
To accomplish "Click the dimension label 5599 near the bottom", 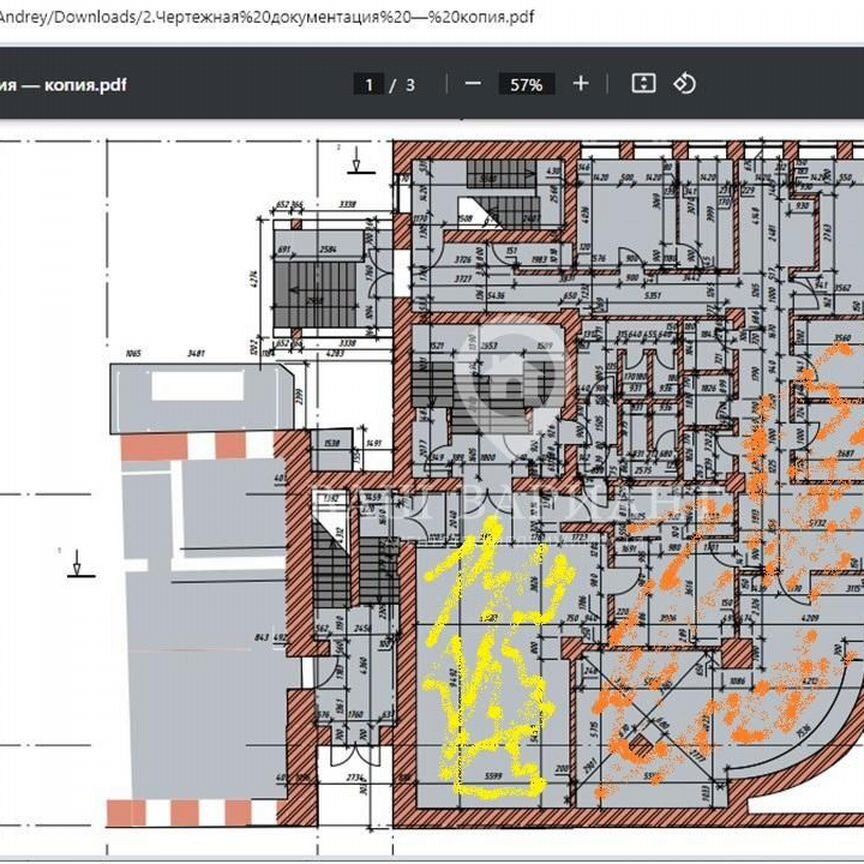I will coord(493,775).
